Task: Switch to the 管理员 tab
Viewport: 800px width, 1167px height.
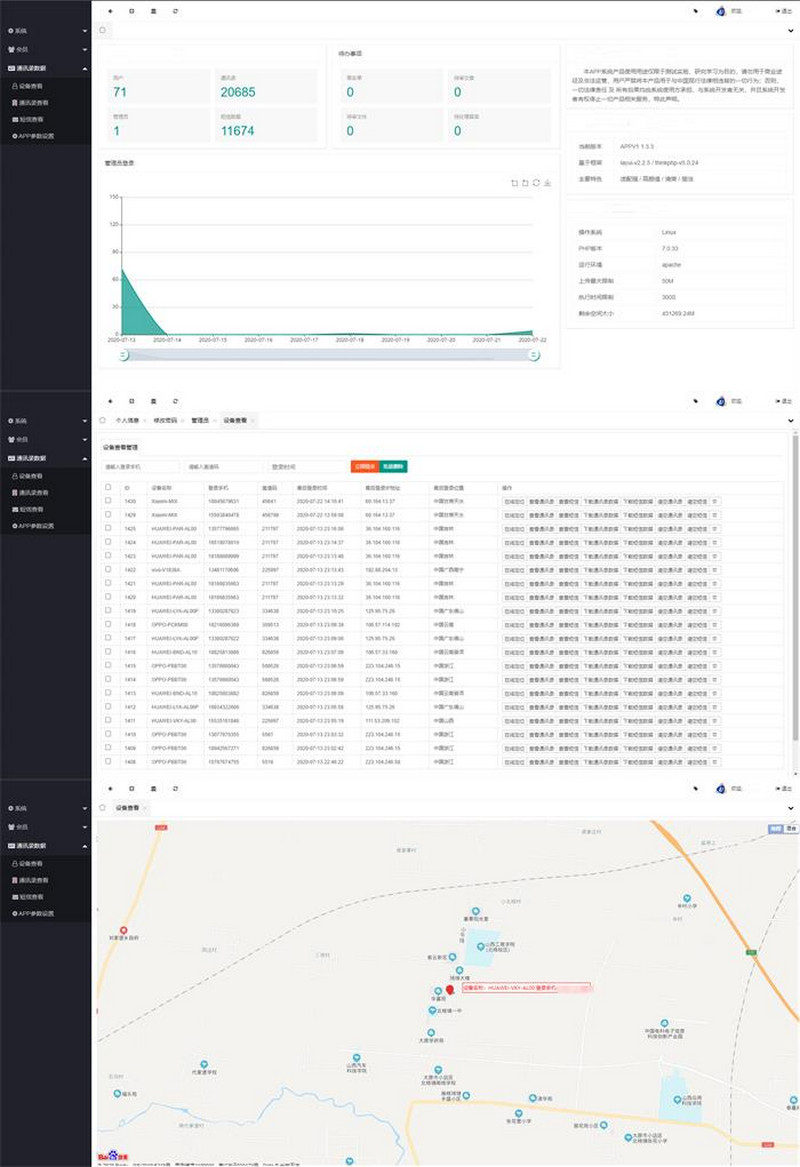Action: 199,421
